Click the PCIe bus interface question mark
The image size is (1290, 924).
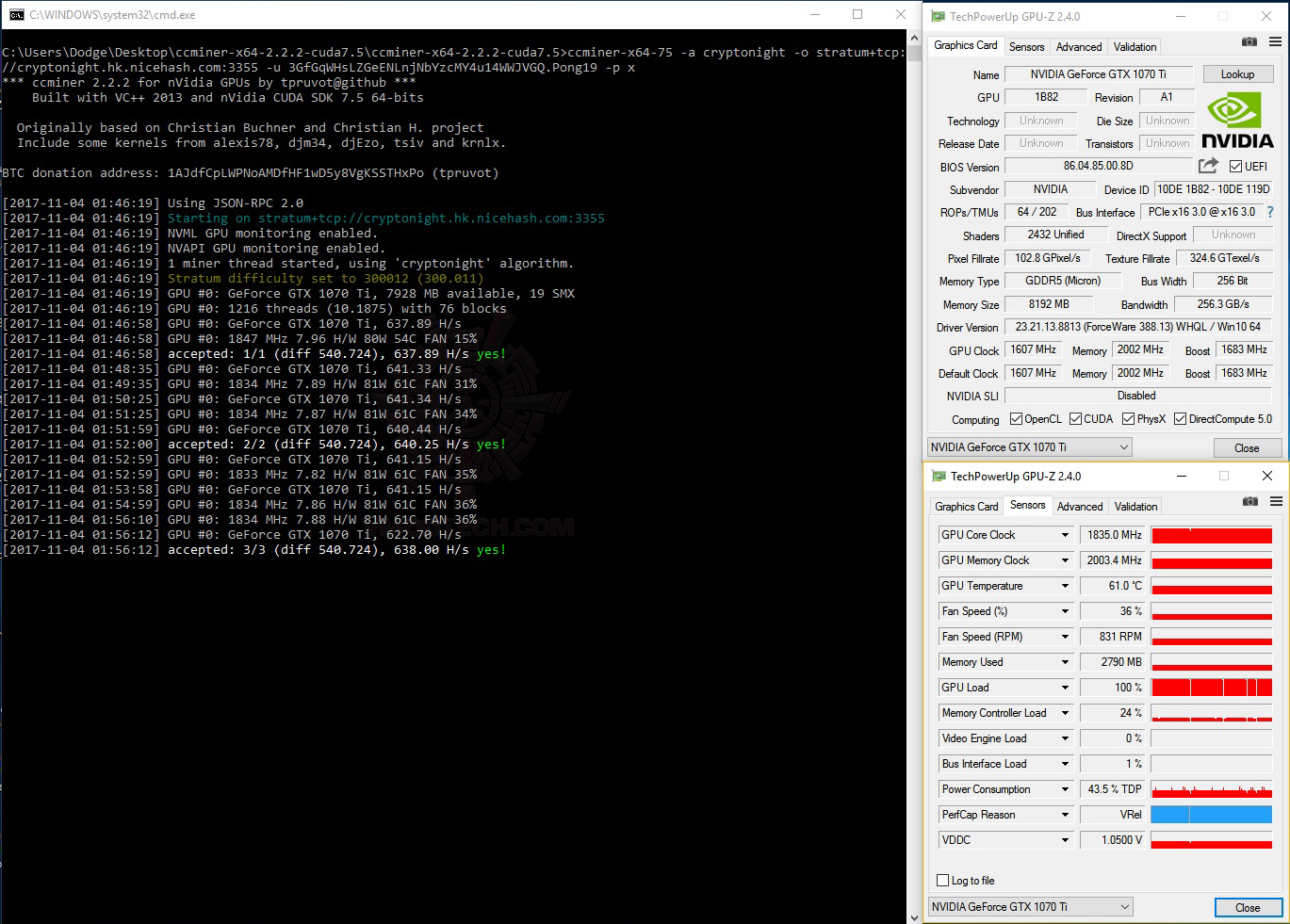click(x=1270, y=212)
